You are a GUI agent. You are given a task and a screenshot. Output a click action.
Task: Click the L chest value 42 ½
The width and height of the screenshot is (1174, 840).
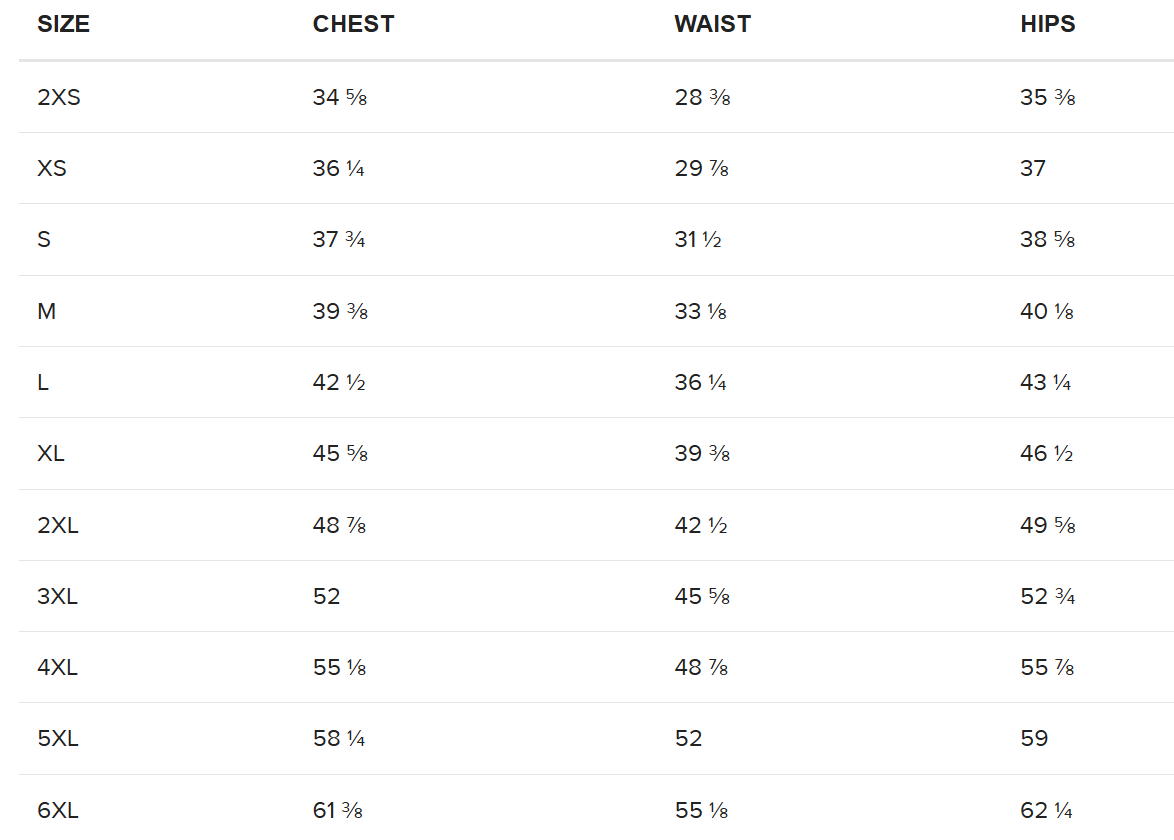coord(339,383)
